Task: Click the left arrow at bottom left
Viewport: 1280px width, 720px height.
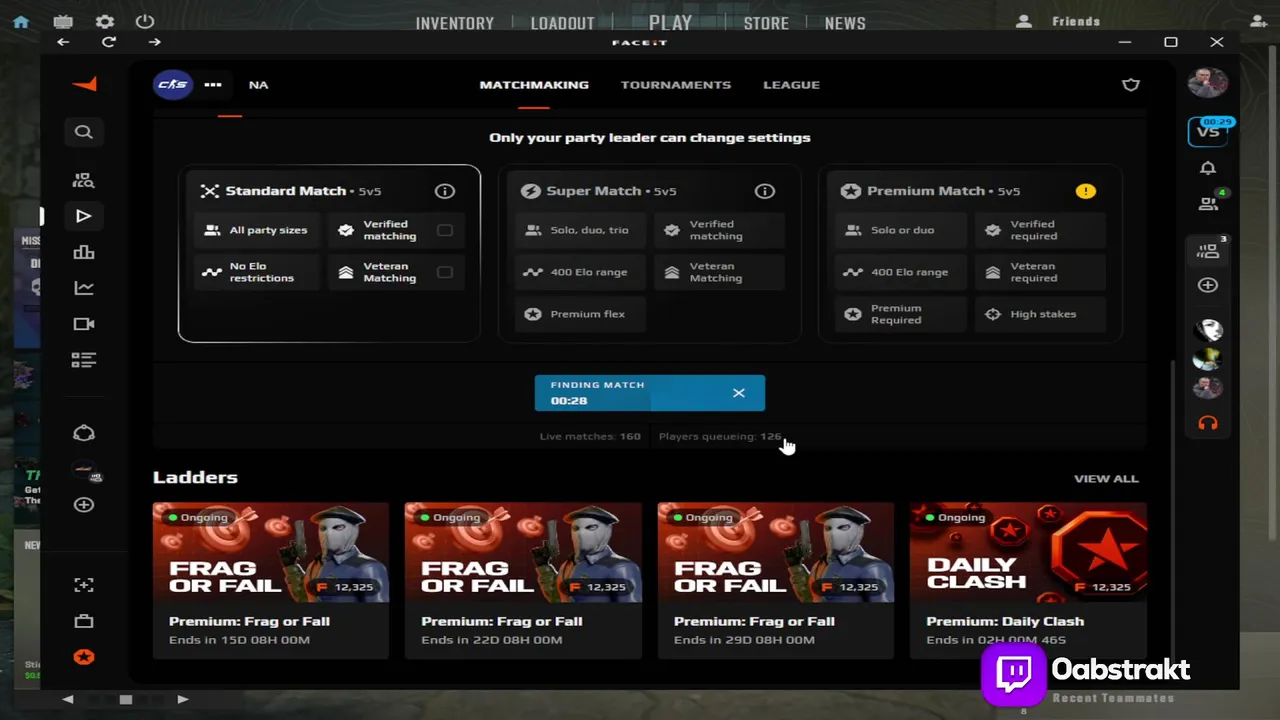Action: point(68,700)
